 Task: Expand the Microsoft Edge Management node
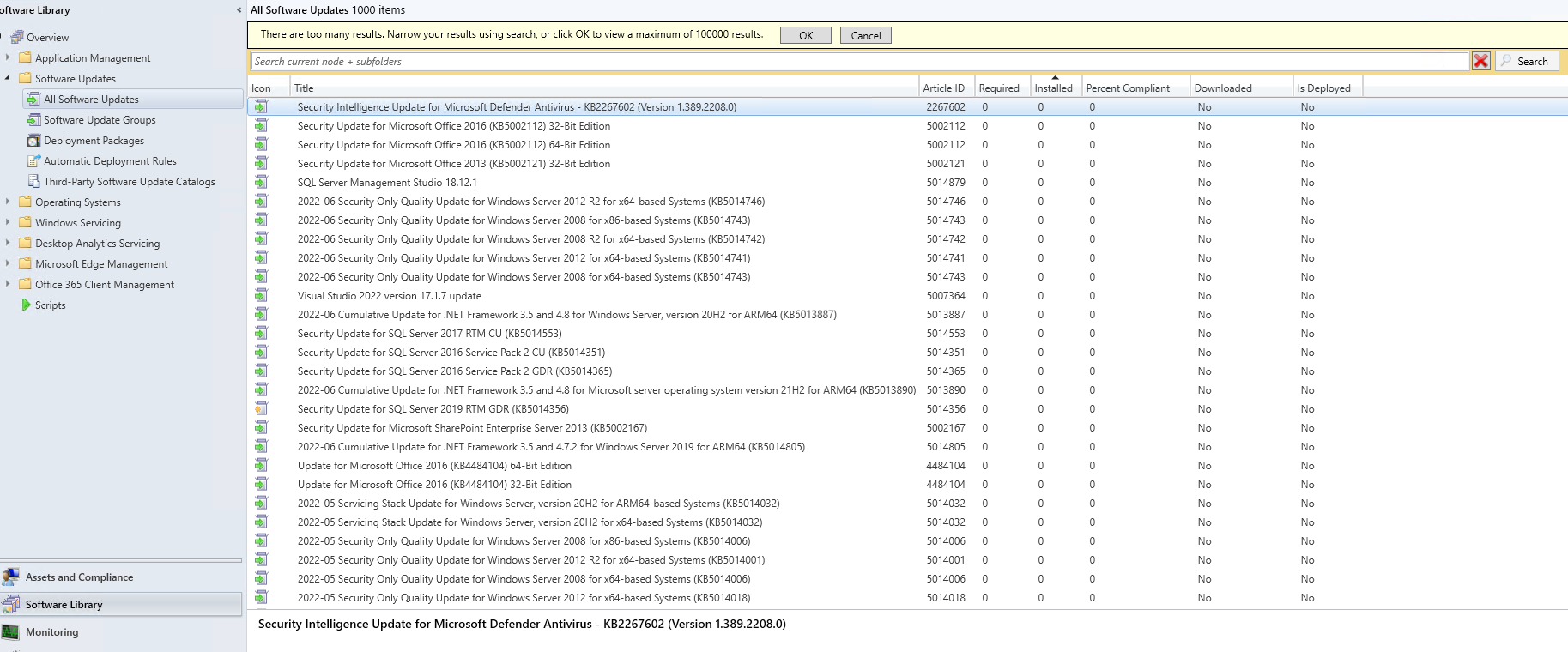point(8,263)
